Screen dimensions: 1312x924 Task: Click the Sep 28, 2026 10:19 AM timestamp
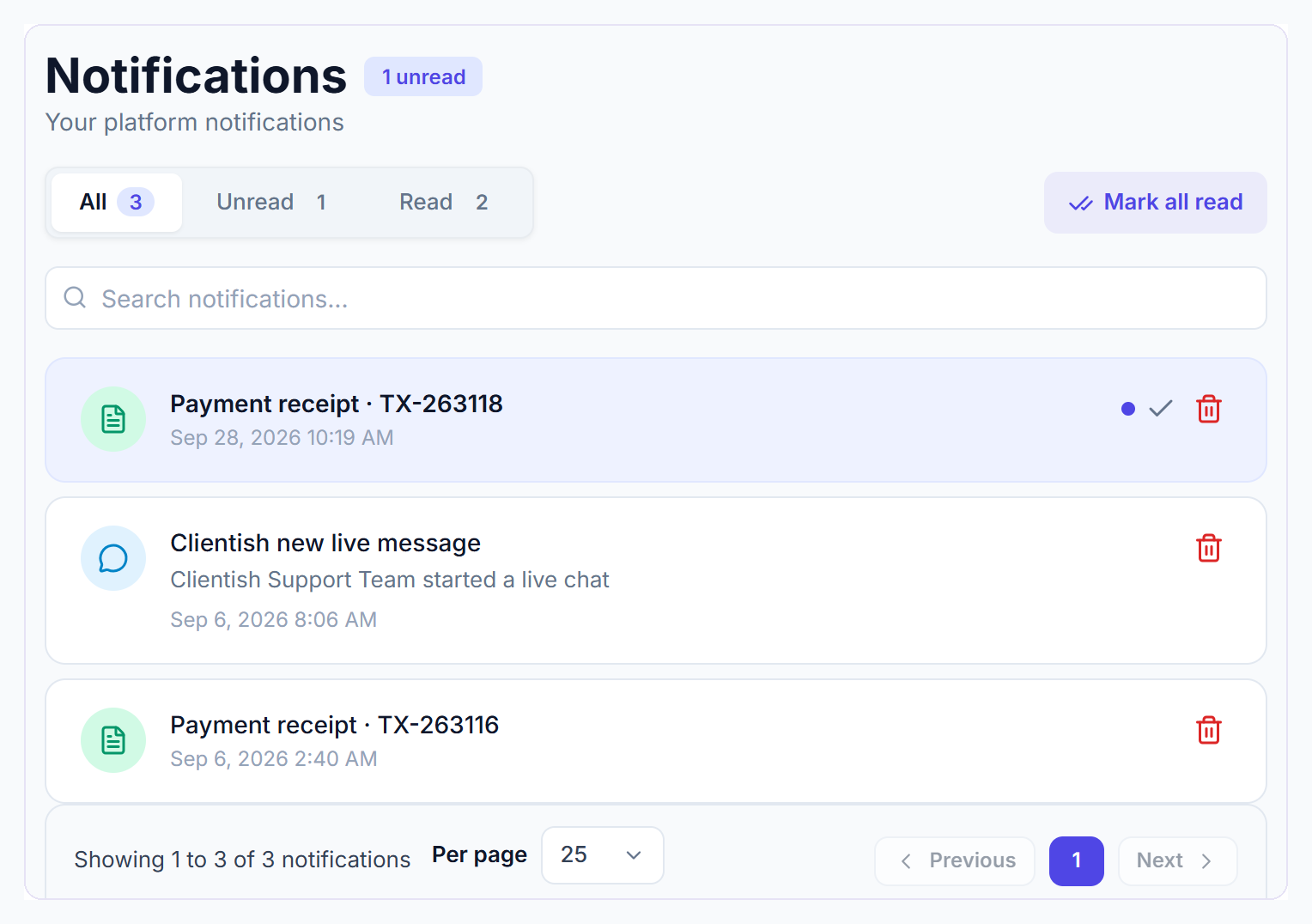[282, 438]
